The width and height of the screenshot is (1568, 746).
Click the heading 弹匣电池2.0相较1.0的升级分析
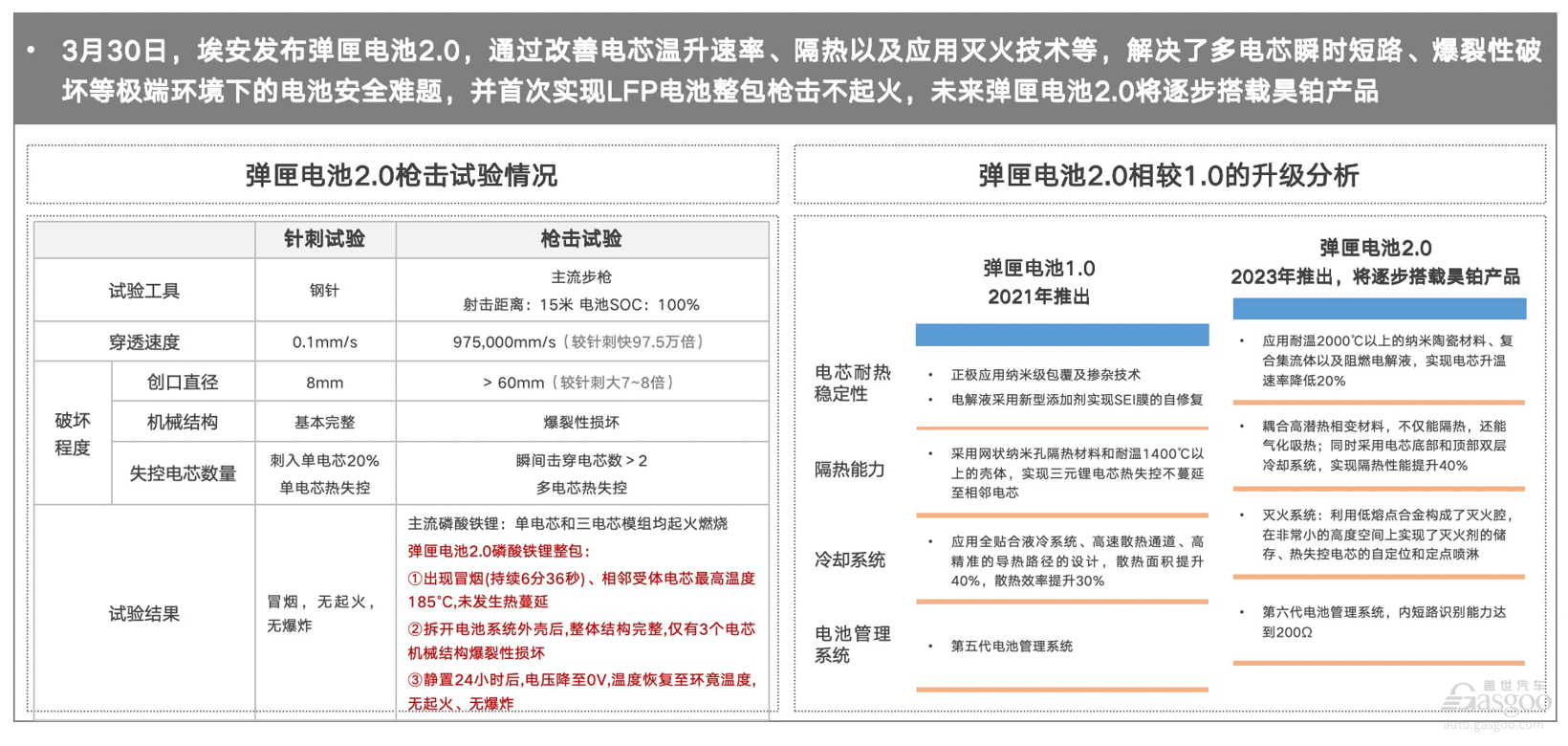coord(1168,175)
